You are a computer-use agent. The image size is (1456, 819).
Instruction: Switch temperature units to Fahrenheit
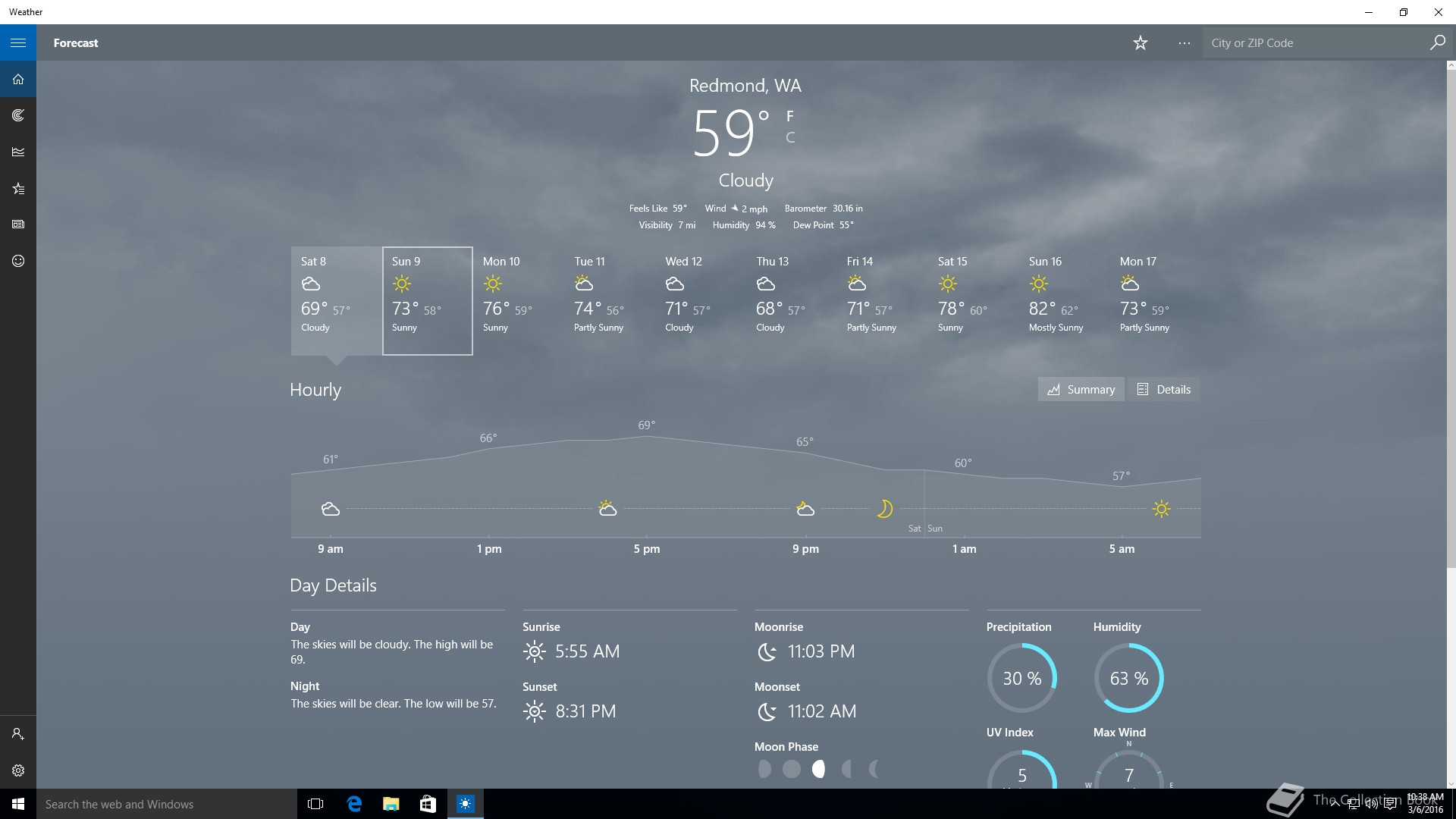click(x=789, y=116)
